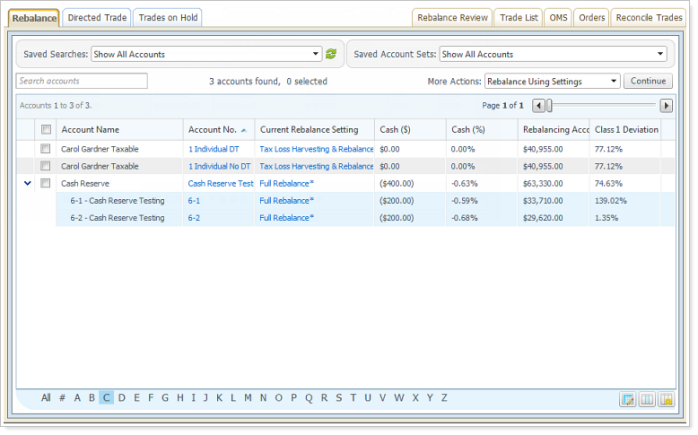Viewport: 698px width, 435px height.
Task: Open the Reconcile Trades tab
Action: tap(647, 17)
